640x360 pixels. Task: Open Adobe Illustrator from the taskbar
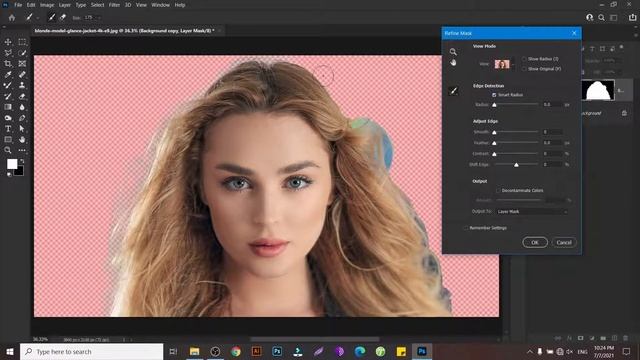coord(256,351)
